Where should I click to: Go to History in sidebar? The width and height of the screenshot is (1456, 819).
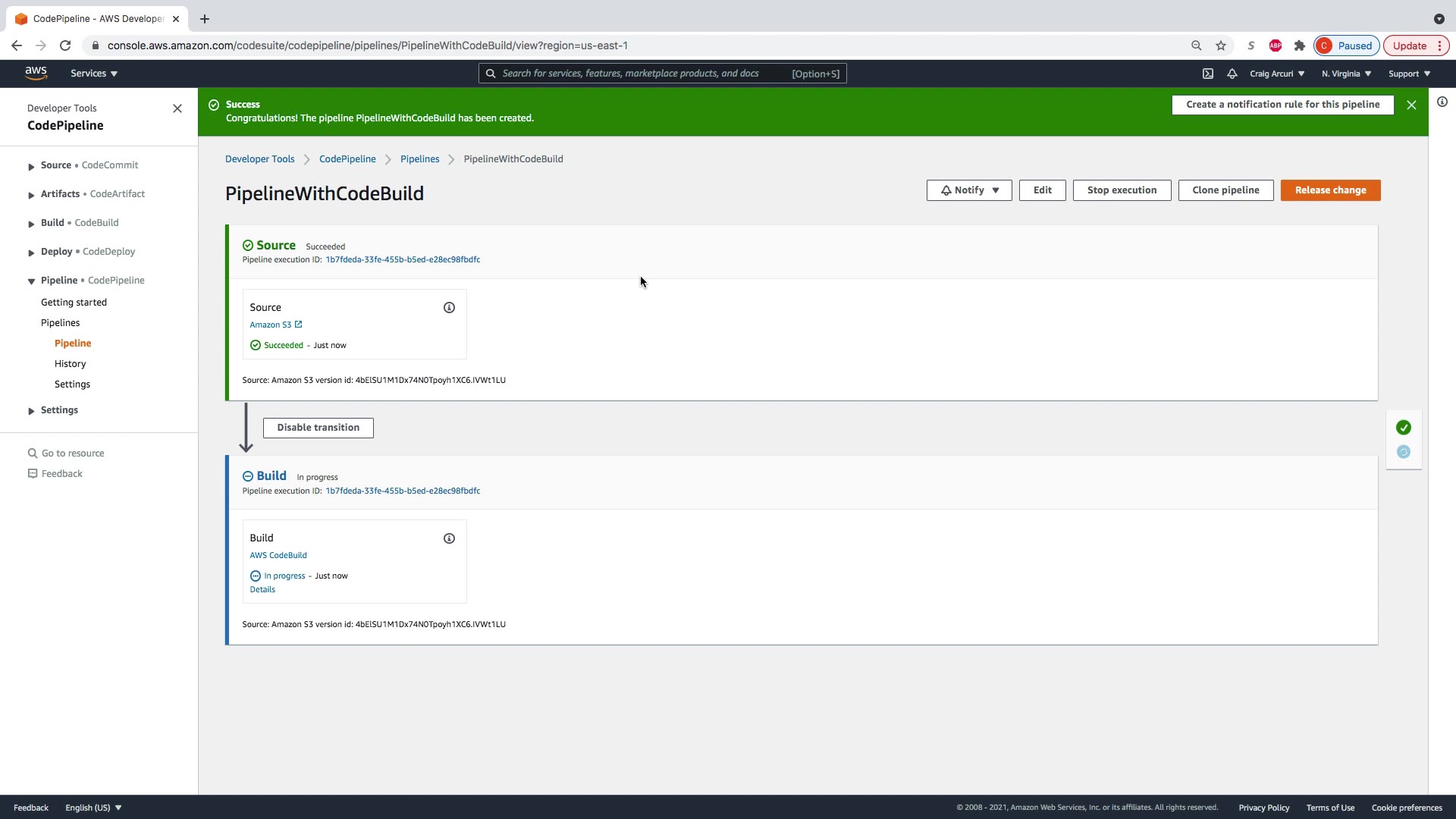pos(70,364)
